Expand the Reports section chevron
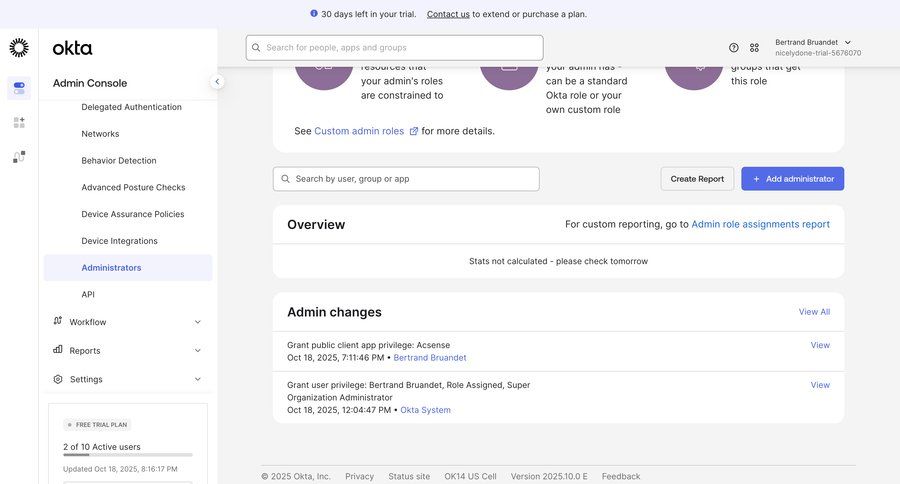The width and height of the screenshot is (900, 484). 197,350
